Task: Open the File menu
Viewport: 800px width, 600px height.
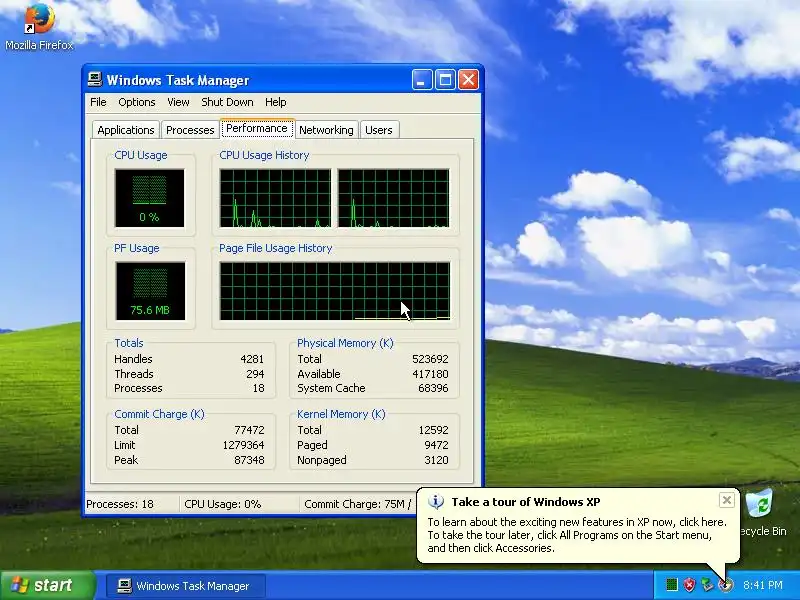Action: [x=98, y=102]
